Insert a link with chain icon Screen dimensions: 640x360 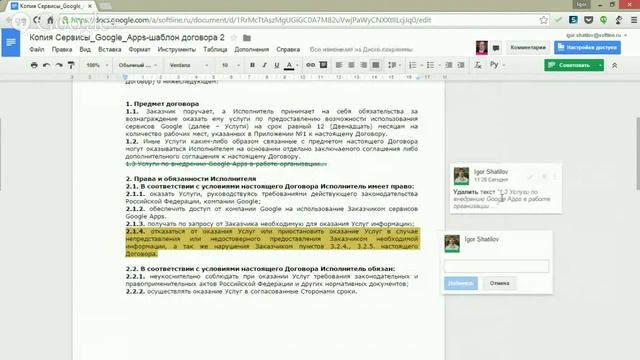[311, 65]
